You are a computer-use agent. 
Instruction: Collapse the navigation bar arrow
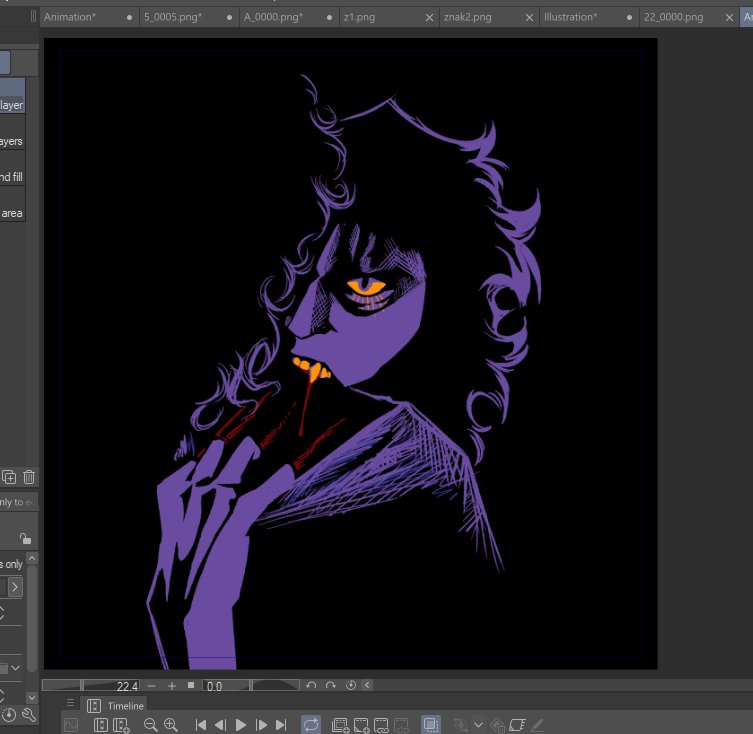(367, 685)
